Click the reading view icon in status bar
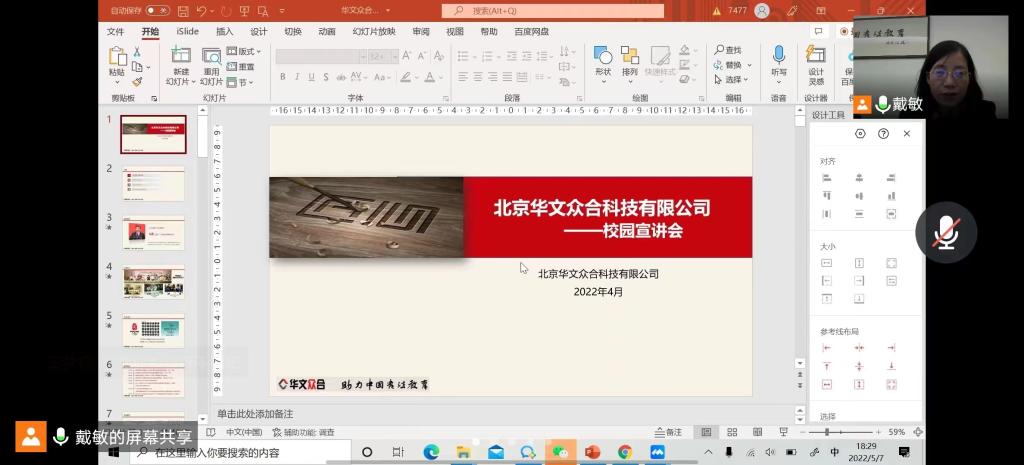1024x465 pixels. (x=758, y=432)
